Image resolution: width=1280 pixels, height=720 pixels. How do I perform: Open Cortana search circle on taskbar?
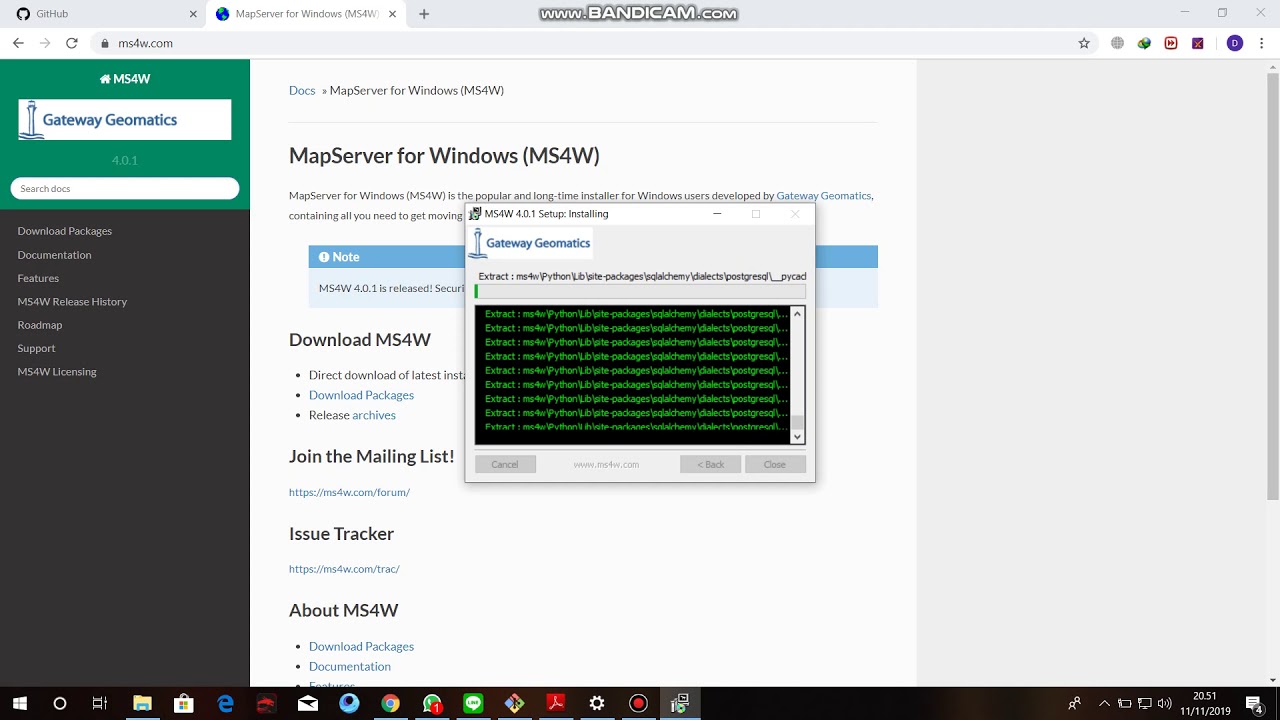pyautogui.click(x=60, y=704)
